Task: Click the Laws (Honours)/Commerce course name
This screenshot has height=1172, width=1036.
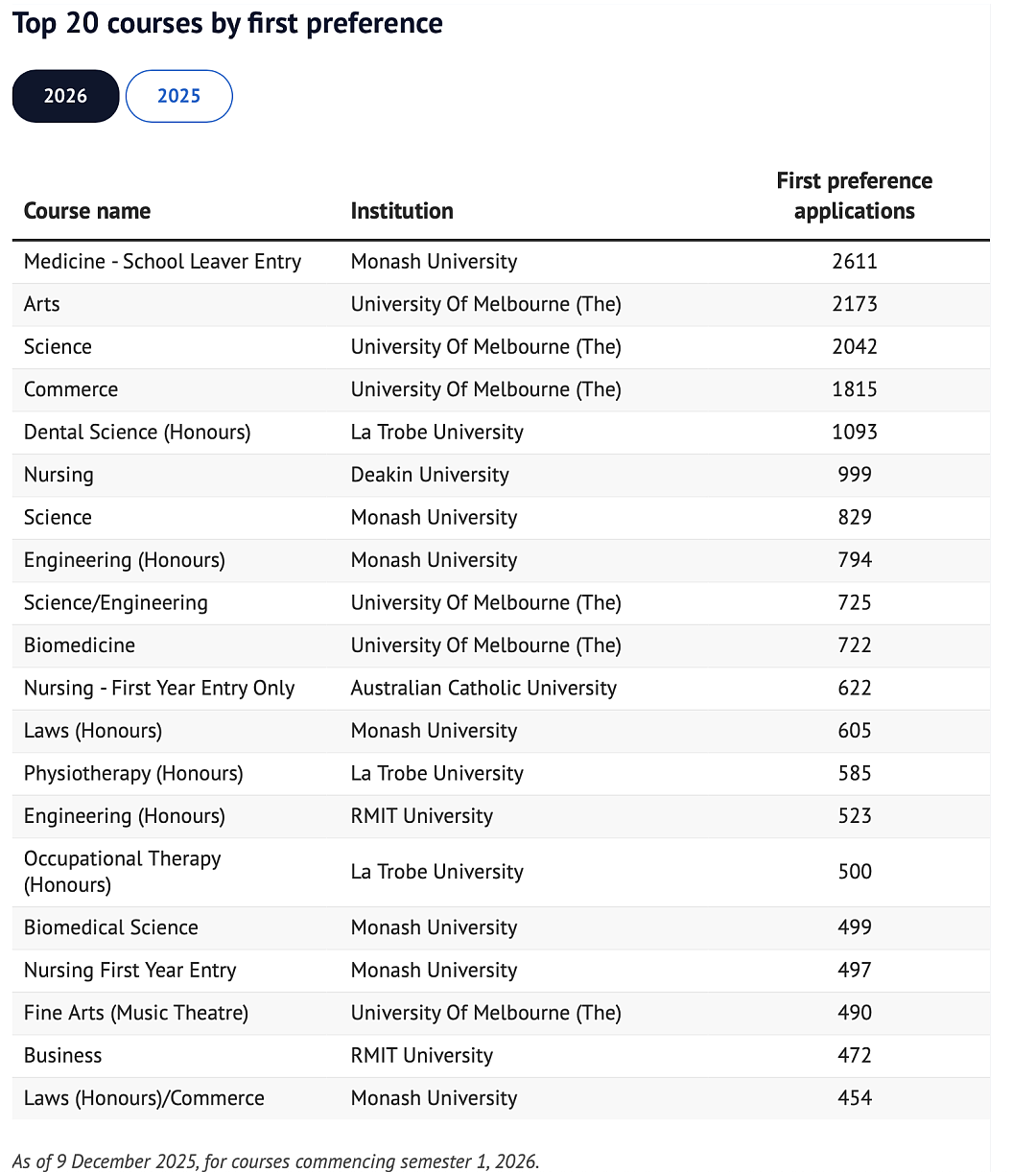Action: coord(144,1098)
